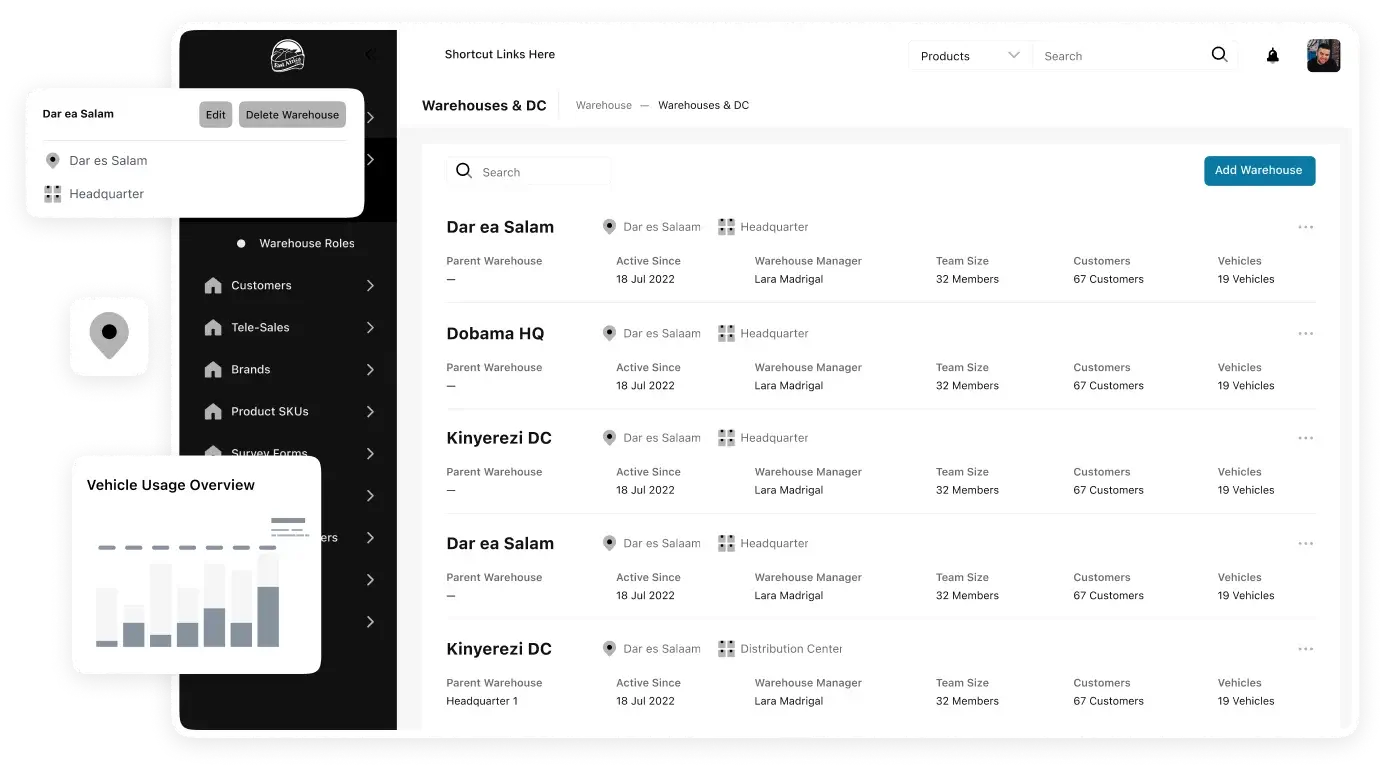Click the notification bell icon

1272,56
